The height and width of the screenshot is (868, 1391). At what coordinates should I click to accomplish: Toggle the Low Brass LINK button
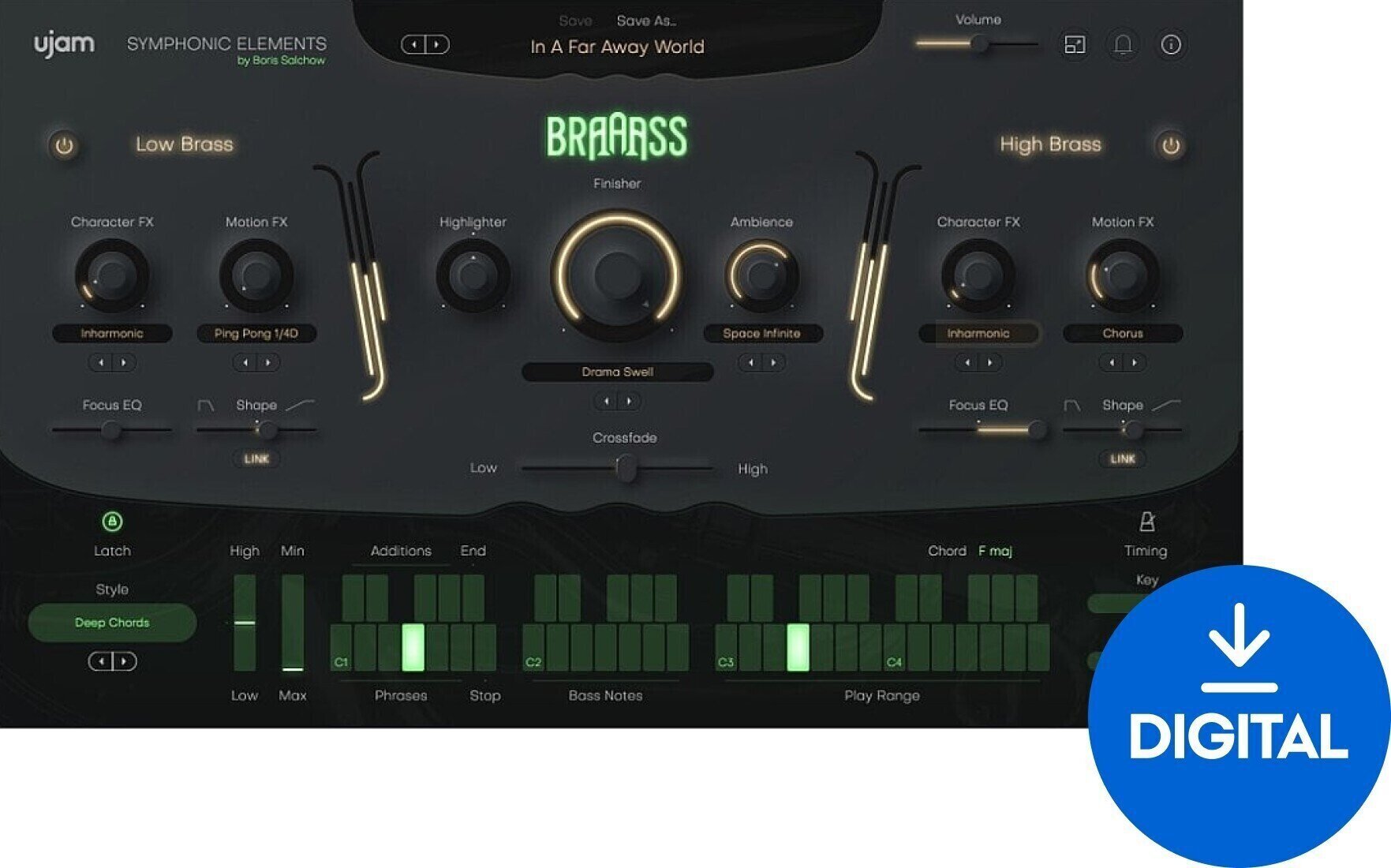256,459
